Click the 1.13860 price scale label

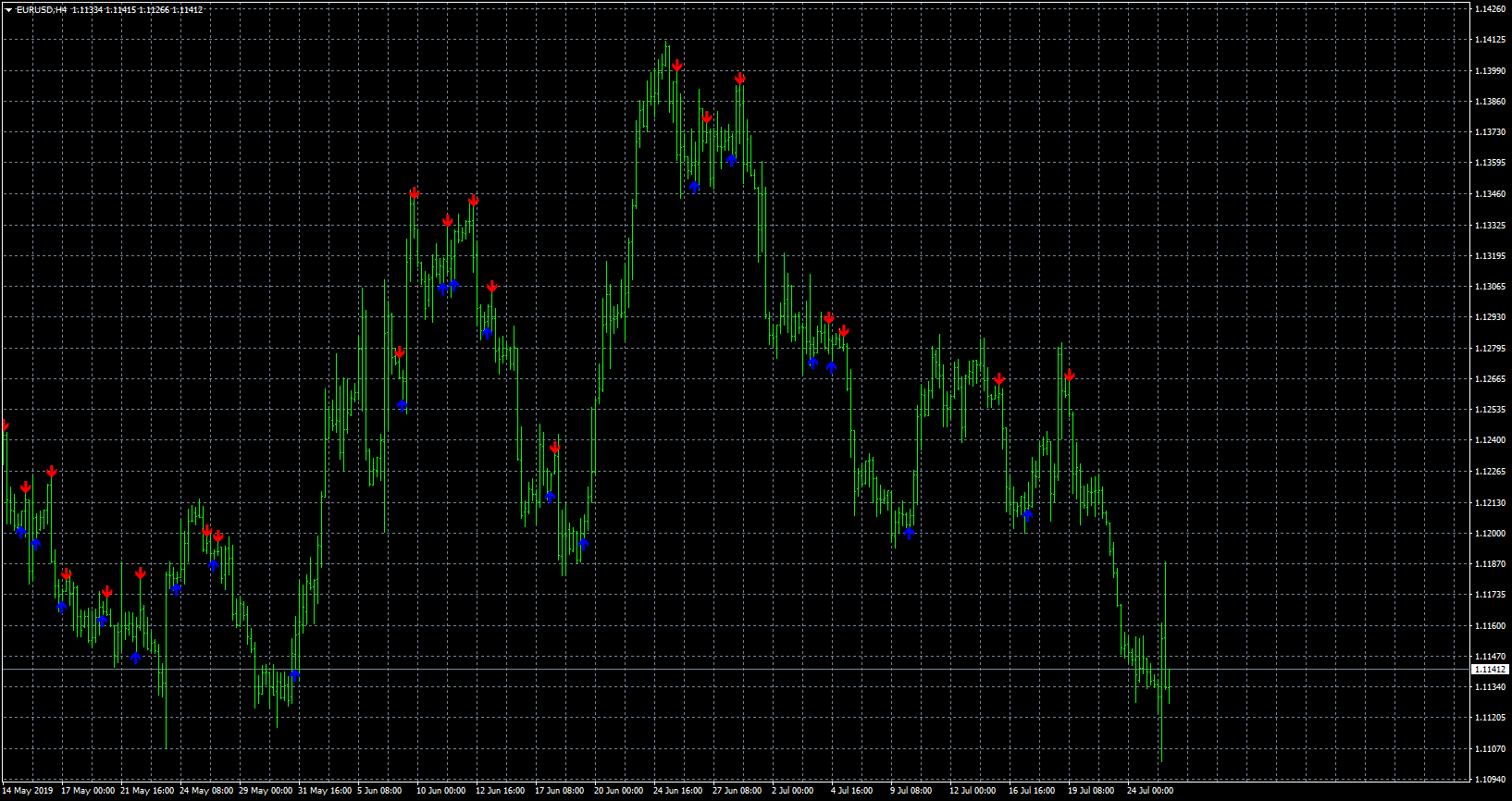click(1490, 102)
